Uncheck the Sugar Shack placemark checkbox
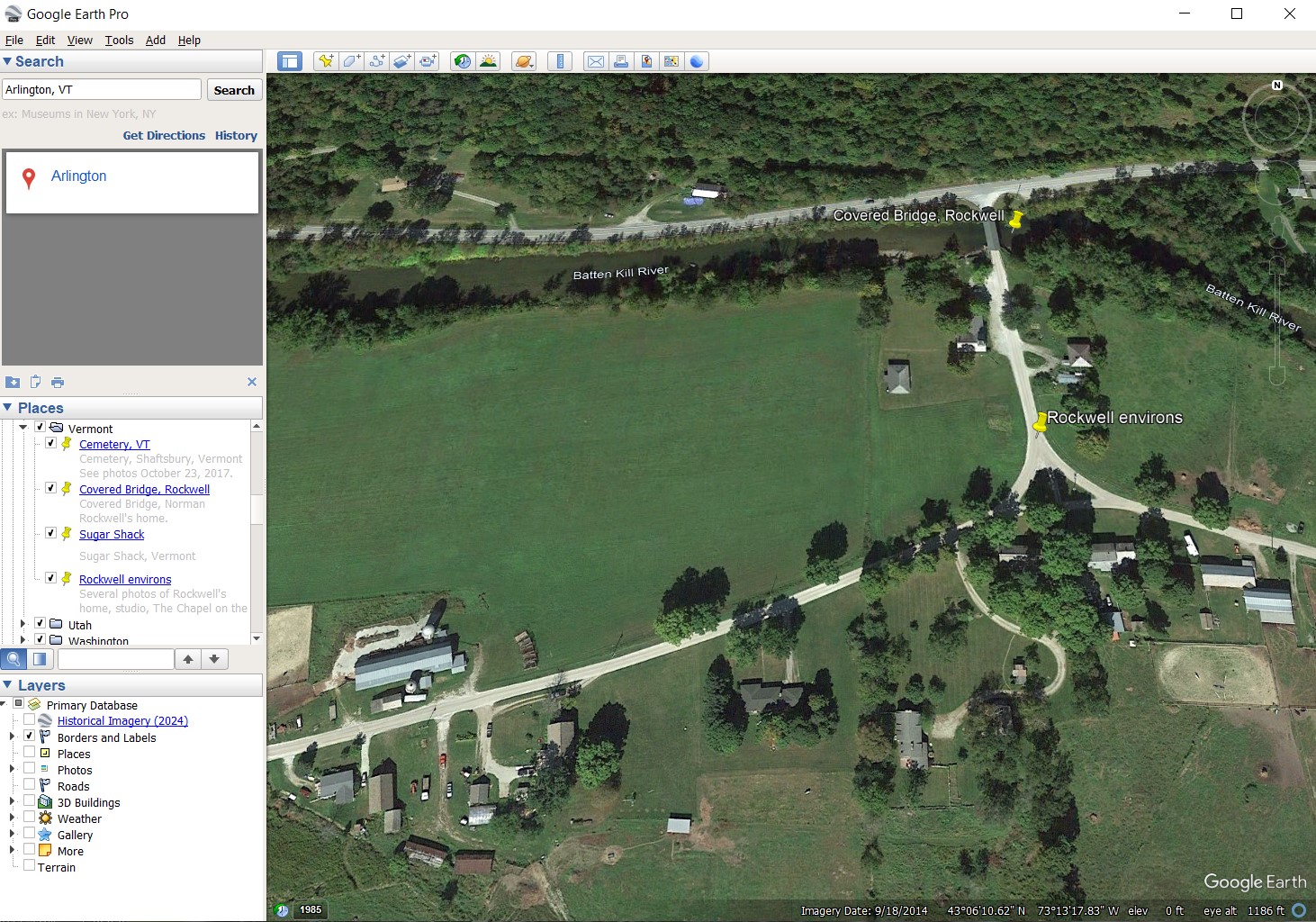Image resolution: width=1316 pixels, height=922 pixels. point(51,533)
